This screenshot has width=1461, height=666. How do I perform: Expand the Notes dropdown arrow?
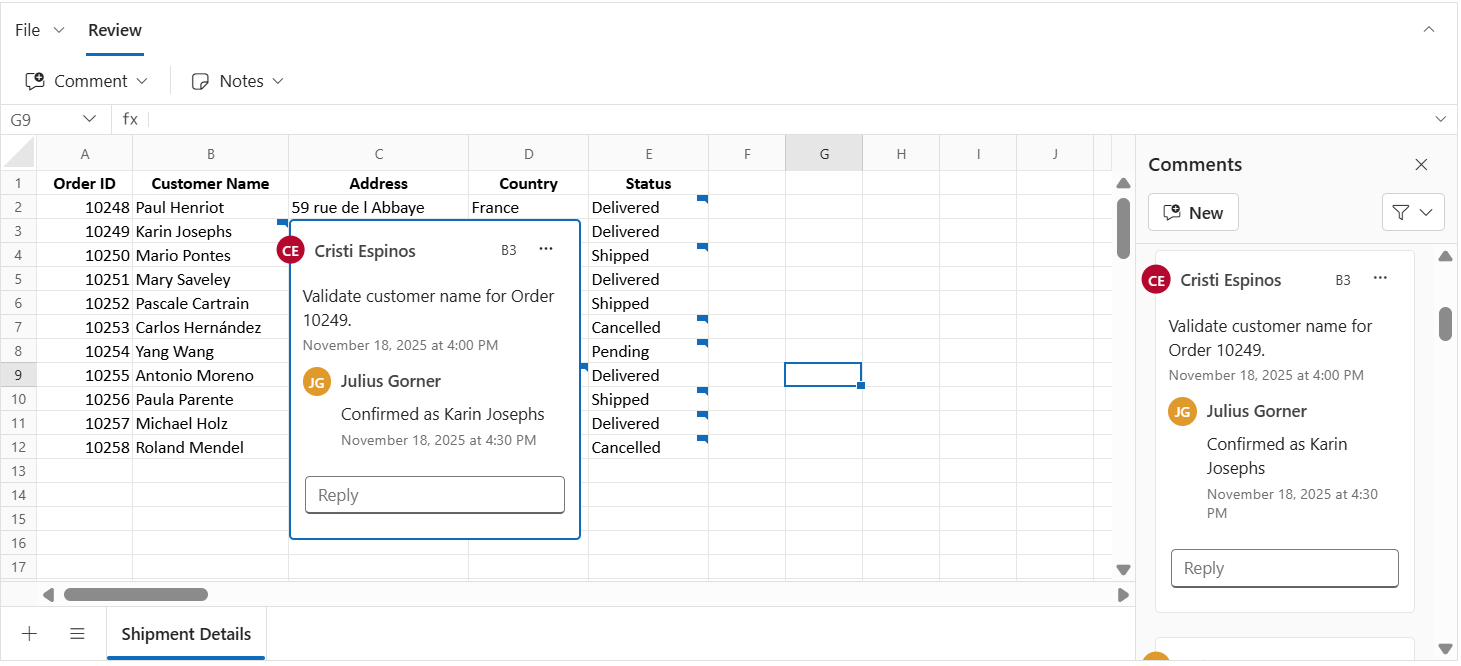[278, 81]
